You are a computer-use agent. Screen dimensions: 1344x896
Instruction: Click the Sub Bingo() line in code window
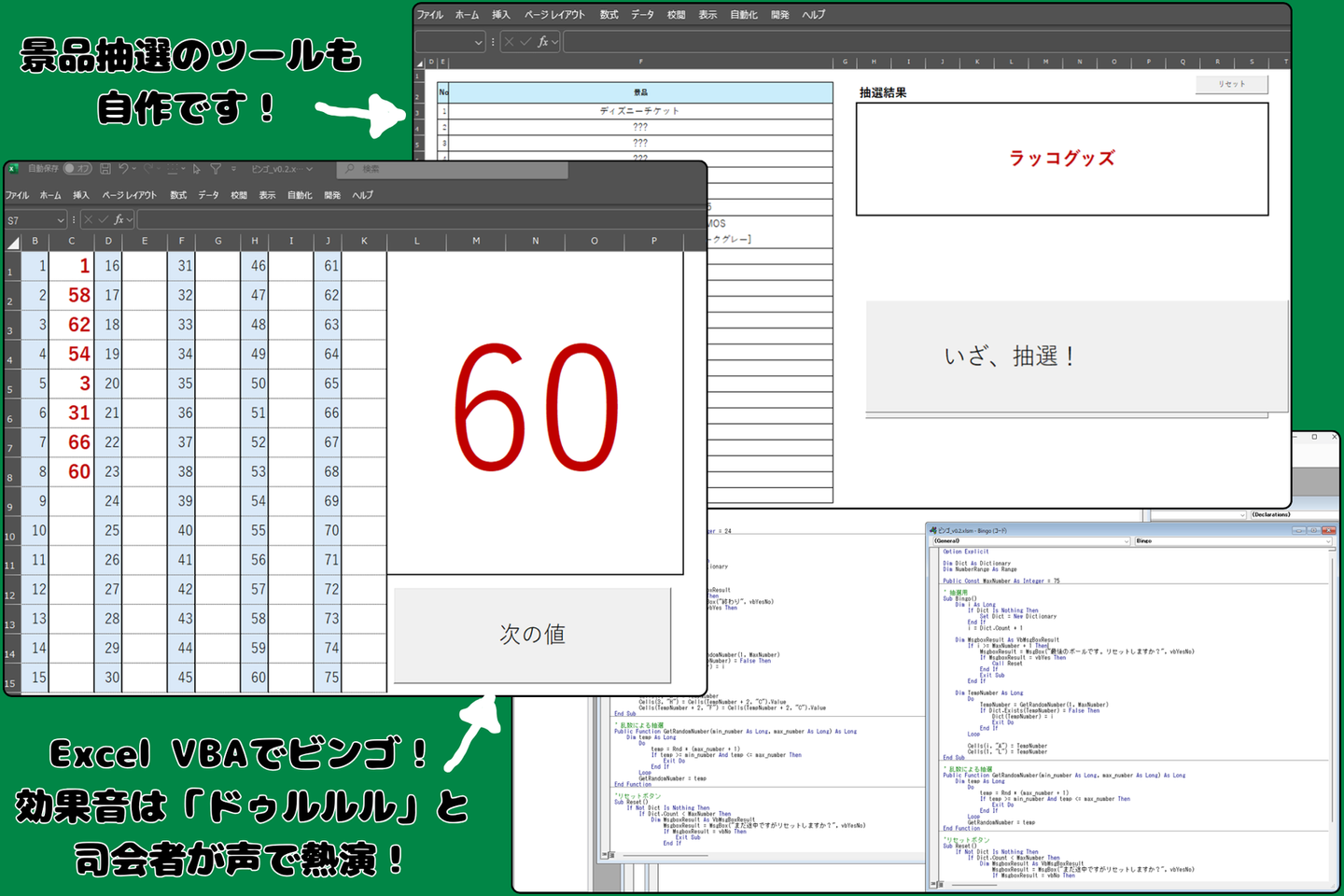(x=960, y=599)
